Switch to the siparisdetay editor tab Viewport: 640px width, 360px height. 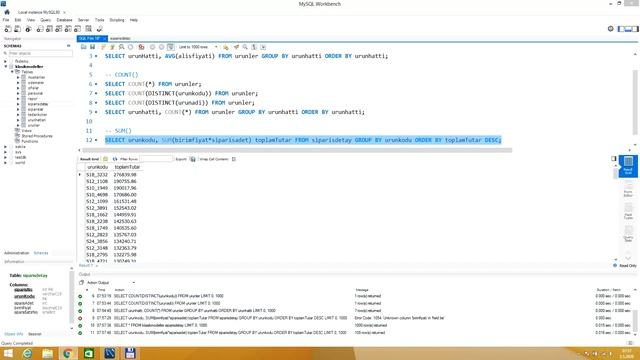click(x=120, y=38)
